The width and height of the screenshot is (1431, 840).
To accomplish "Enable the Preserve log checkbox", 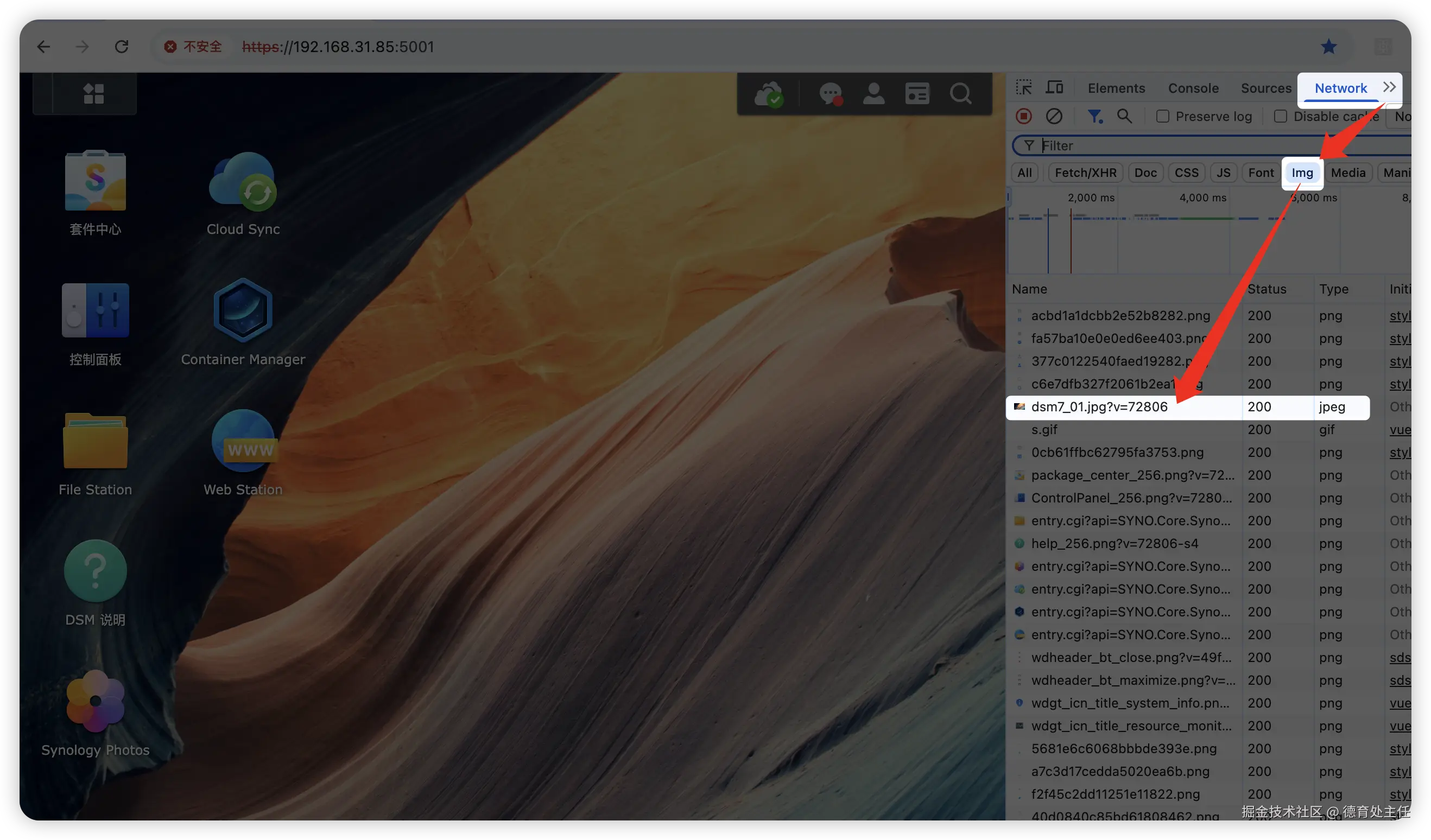I will tap(1162, 116).
